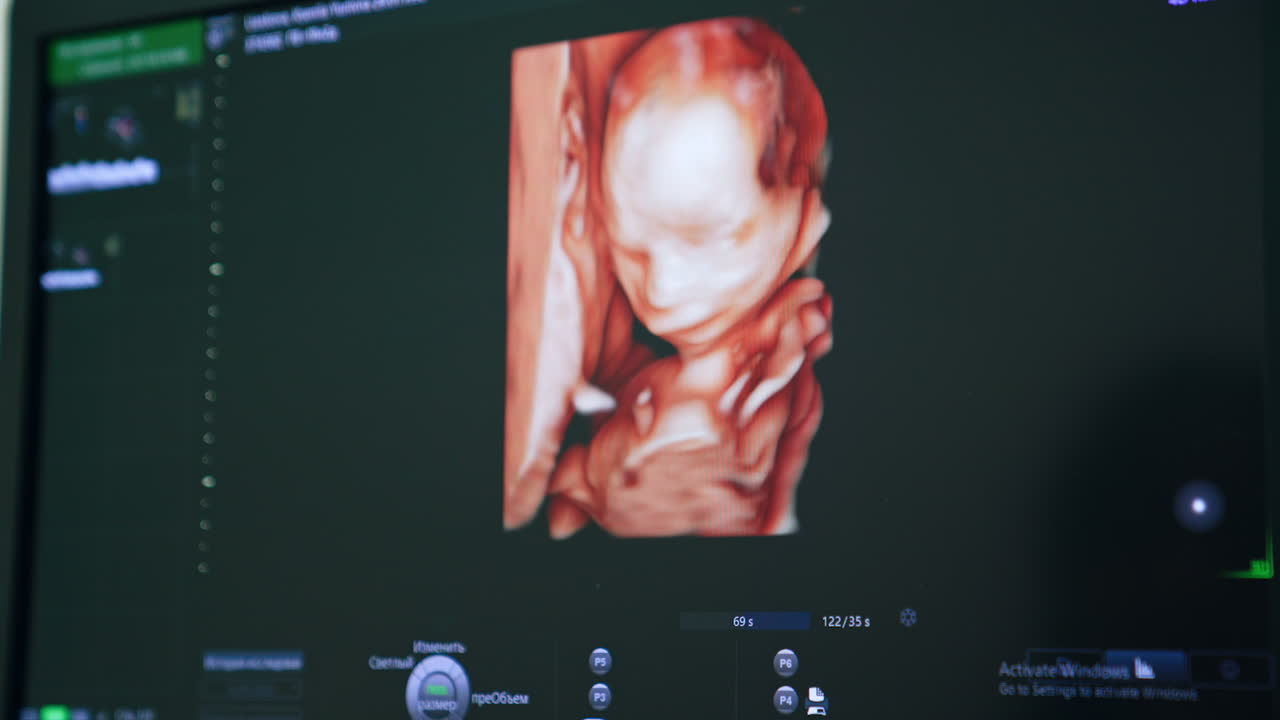Click the 3D fetal rendering image
Screen dimensions: 1280x720
pos(667,277)
